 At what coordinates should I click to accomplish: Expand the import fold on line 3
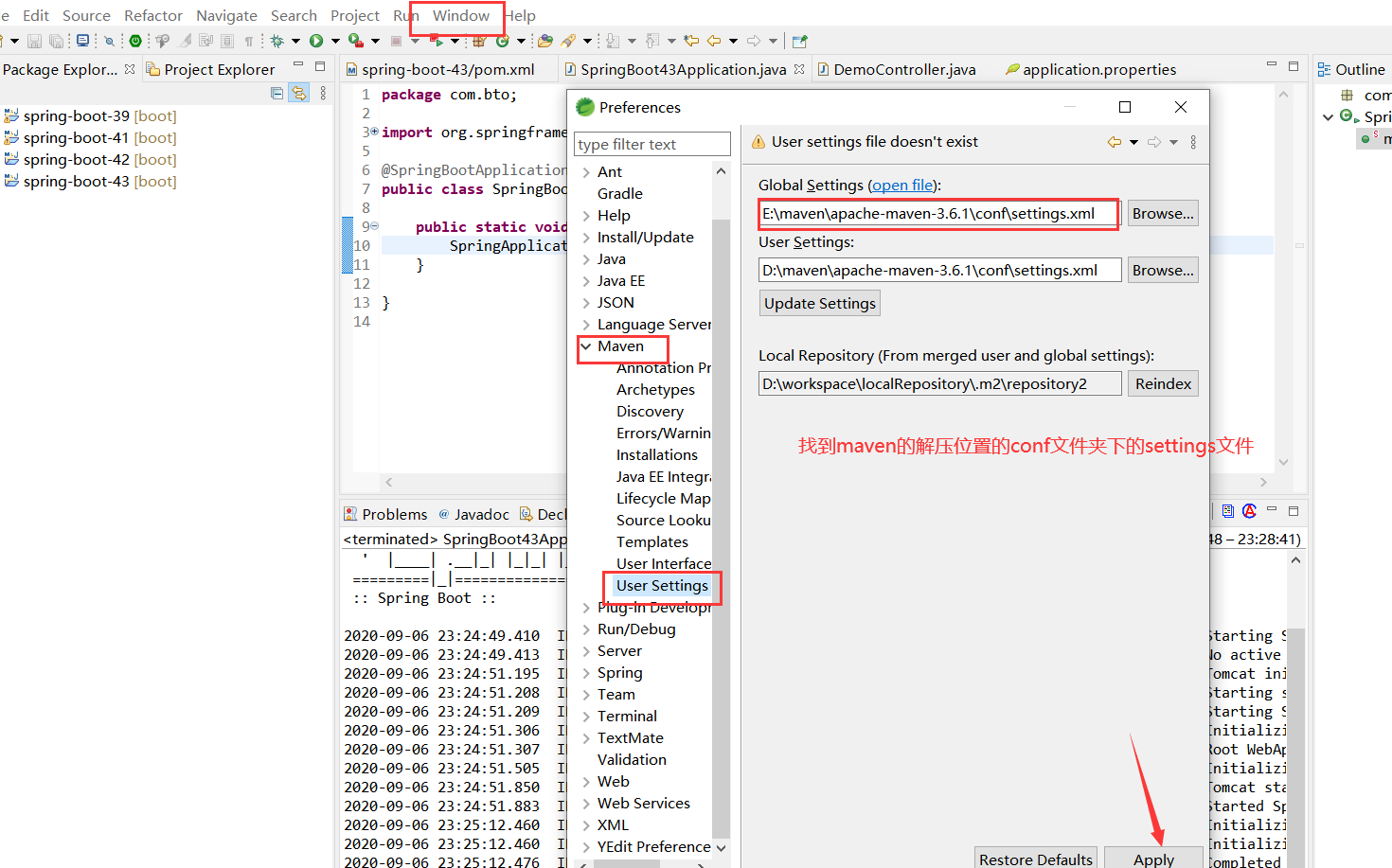click(x=374, y=132)
